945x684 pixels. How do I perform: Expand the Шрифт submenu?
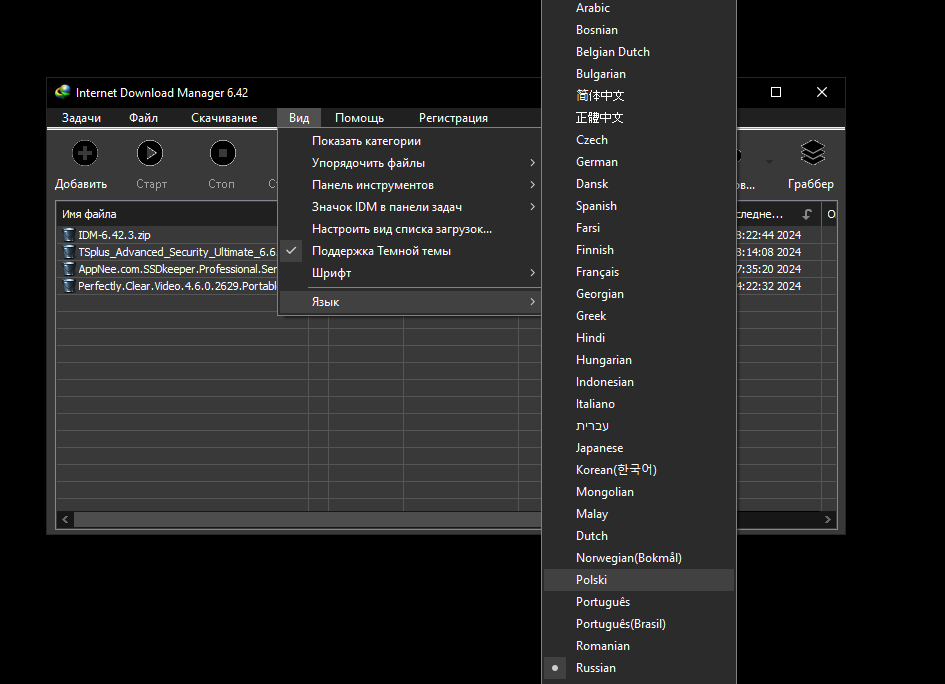point(410,273)
